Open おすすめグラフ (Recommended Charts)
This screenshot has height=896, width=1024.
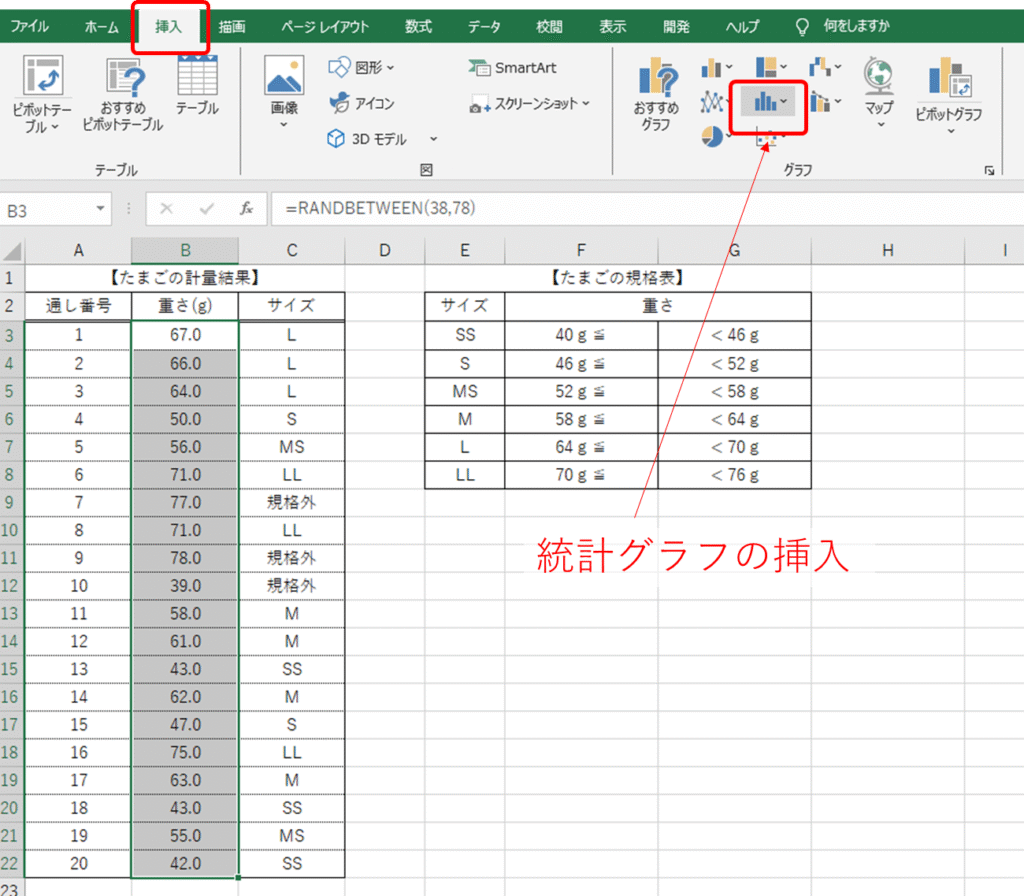tap(656, 94)
